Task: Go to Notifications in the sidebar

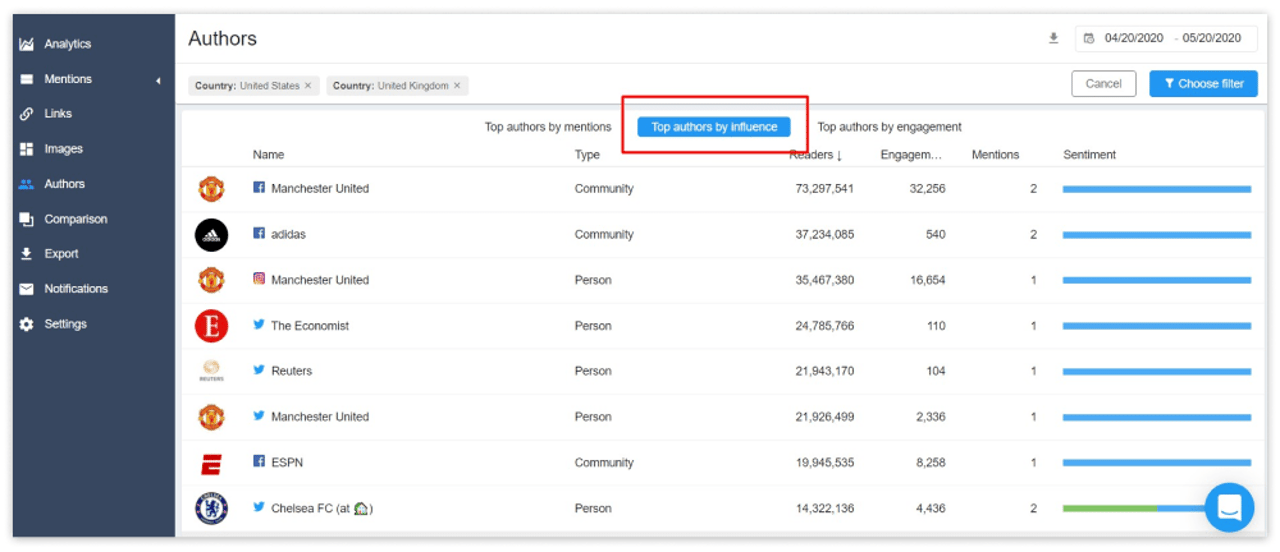Action: 76,289
